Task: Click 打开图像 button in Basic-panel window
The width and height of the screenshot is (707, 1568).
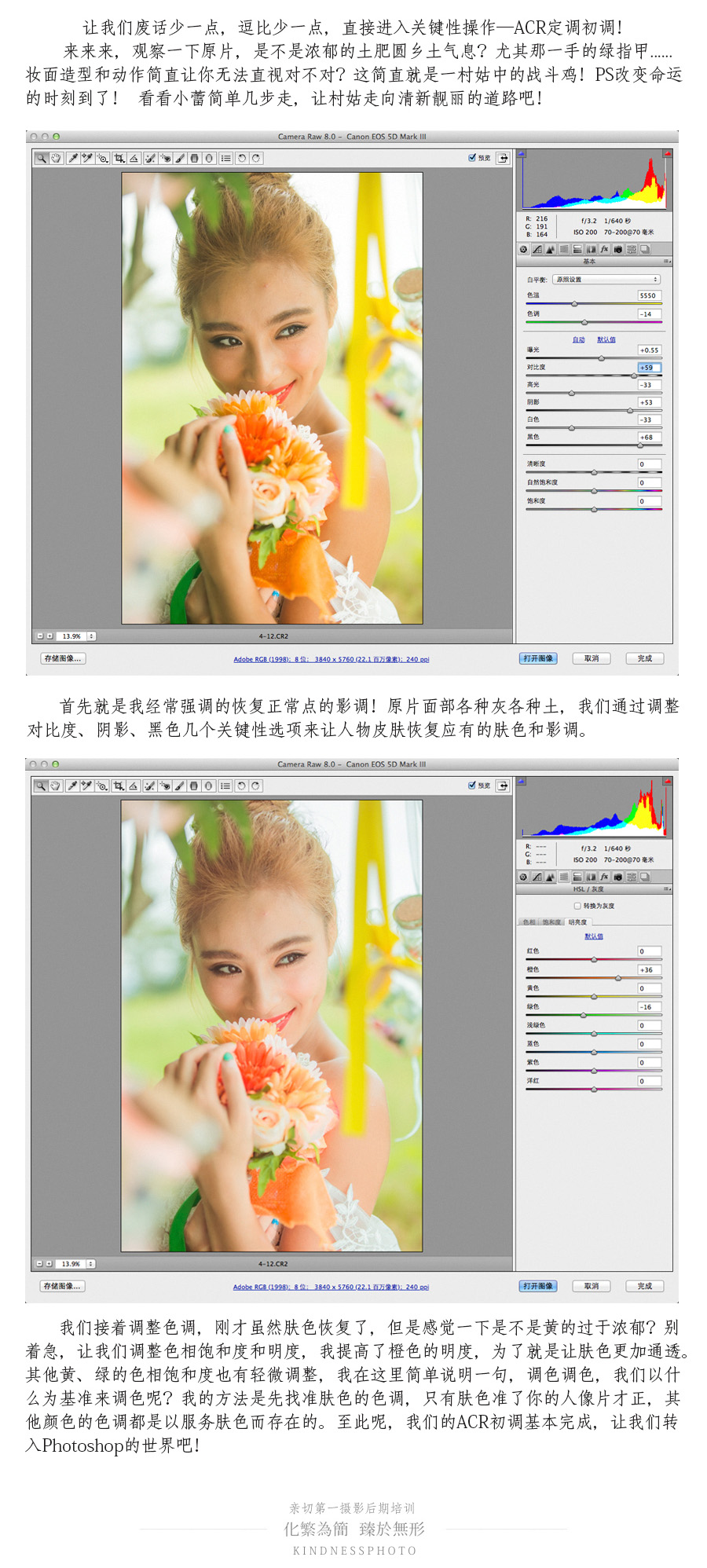Action: 538,659
